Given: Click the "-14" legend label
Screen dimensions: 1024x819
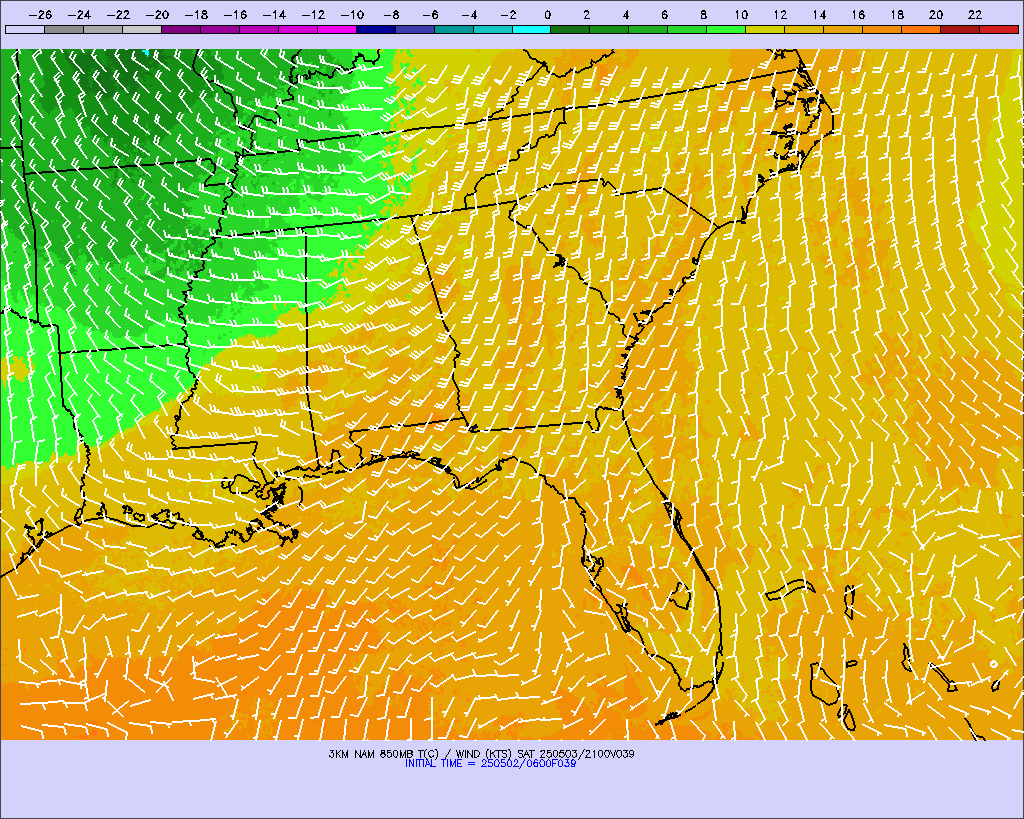Looking at the screenshot, I should [274, 15].
